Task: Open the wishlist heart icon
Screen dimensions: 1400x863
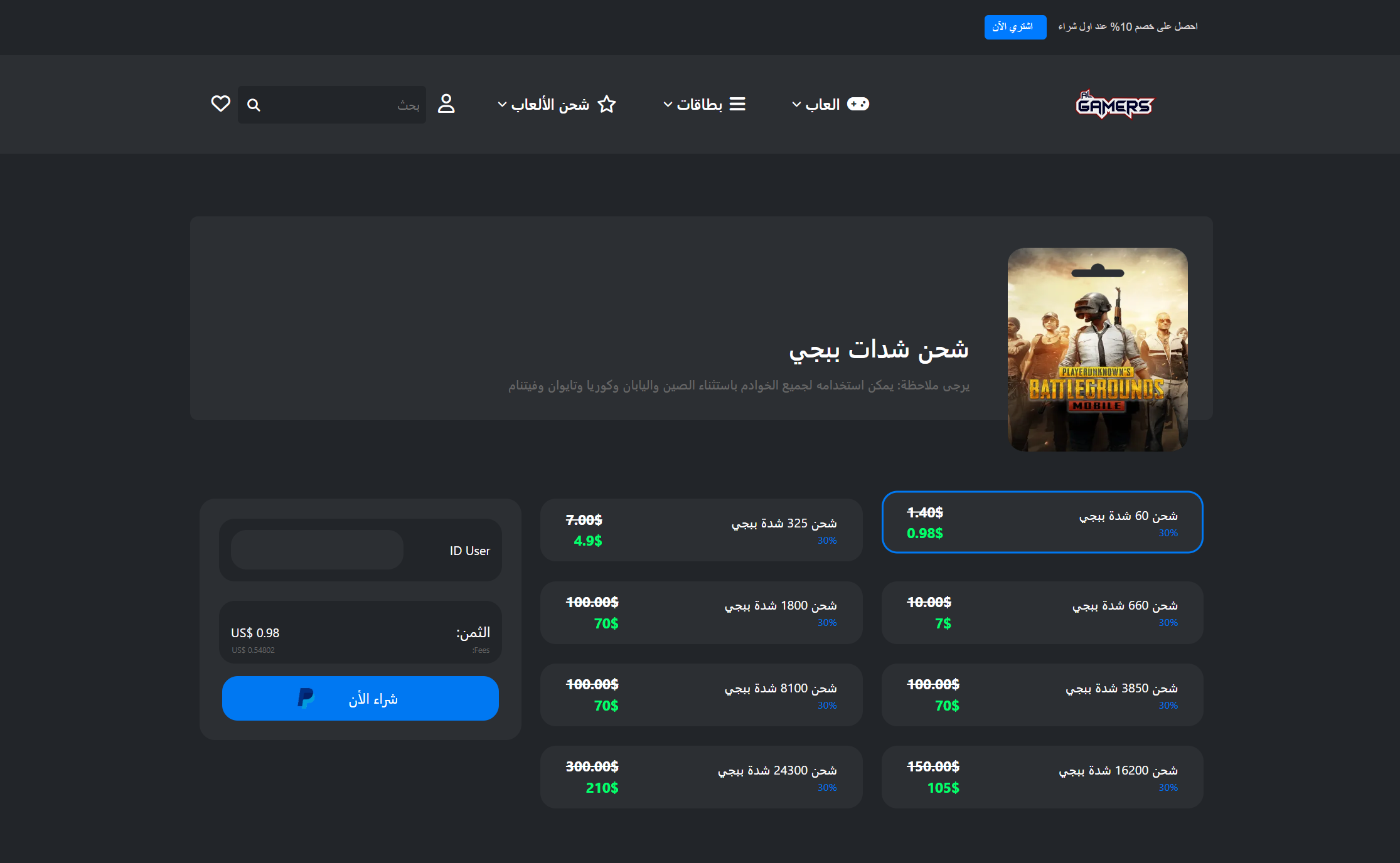Action: [x=221, y=103]
